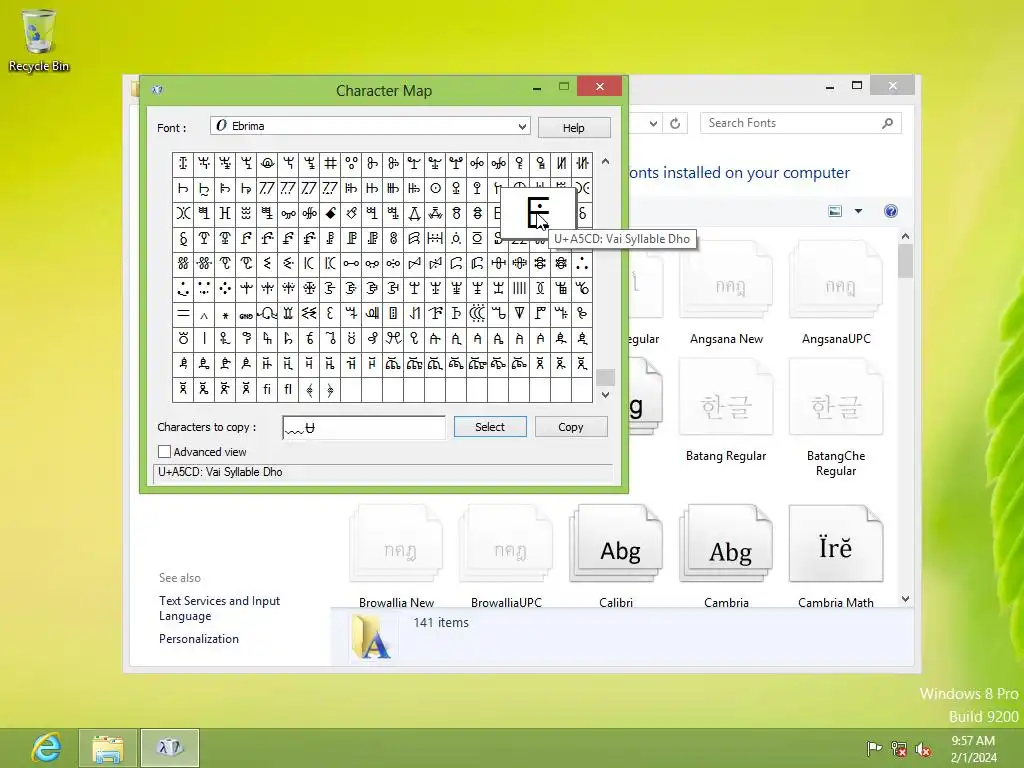Select the 'fi' ligature character in grid
The width and height of the screenshot is (1024, 768).
click(x=266, y=389)
